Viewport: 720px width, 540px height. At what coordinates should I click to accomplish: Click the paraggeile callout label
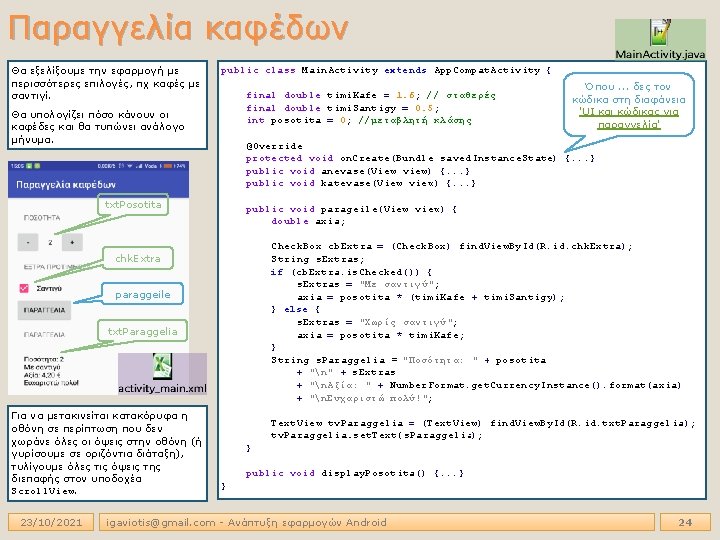[142, 294]
